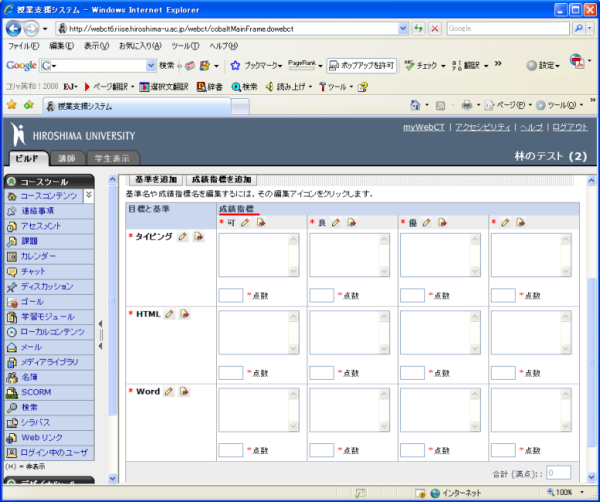Delete the 可 indicator column icon
600x502 pixels.
(x=261, y=222)
